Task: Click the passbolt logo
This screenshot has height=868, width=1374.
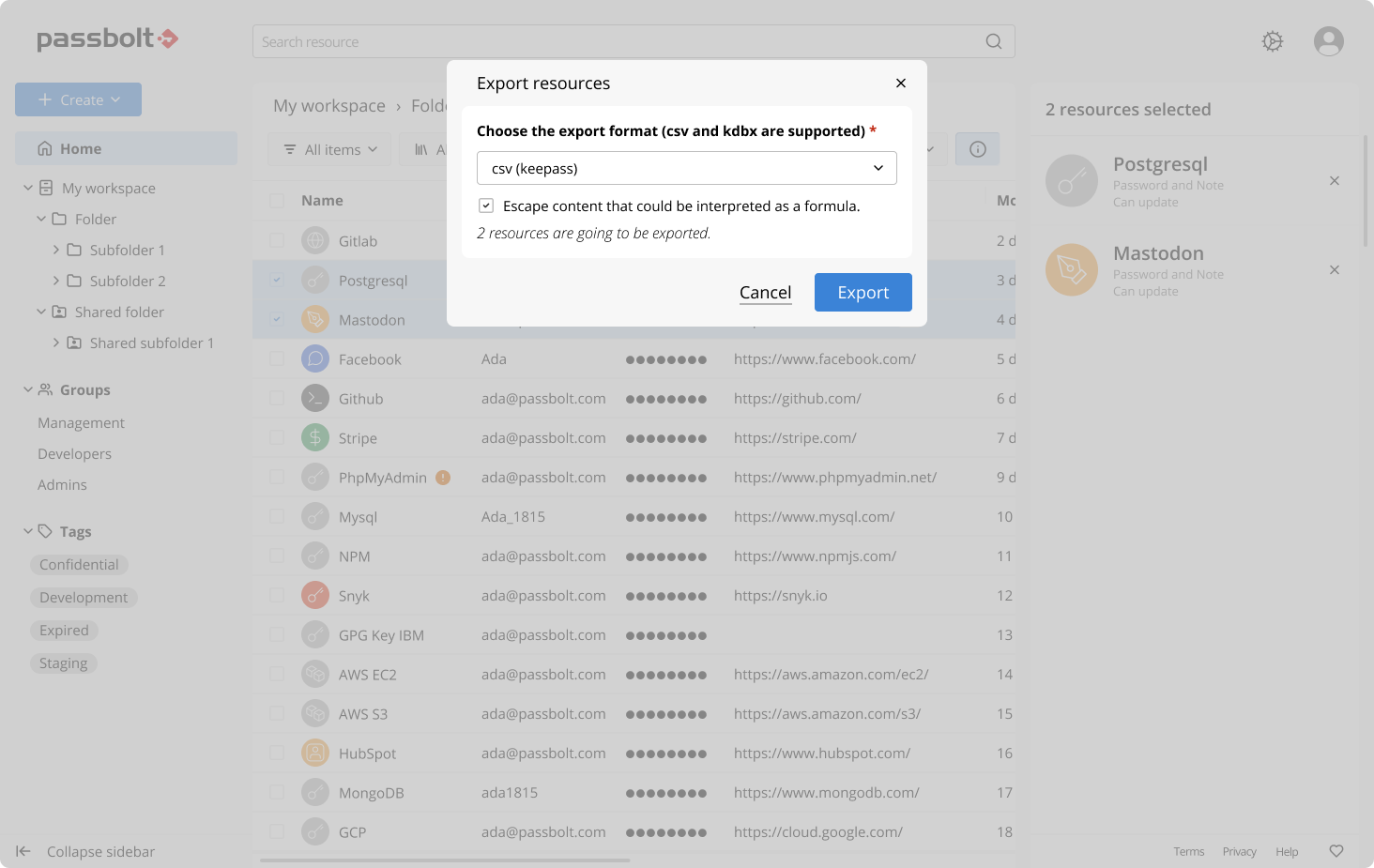Action: click(x=107, y=38)
